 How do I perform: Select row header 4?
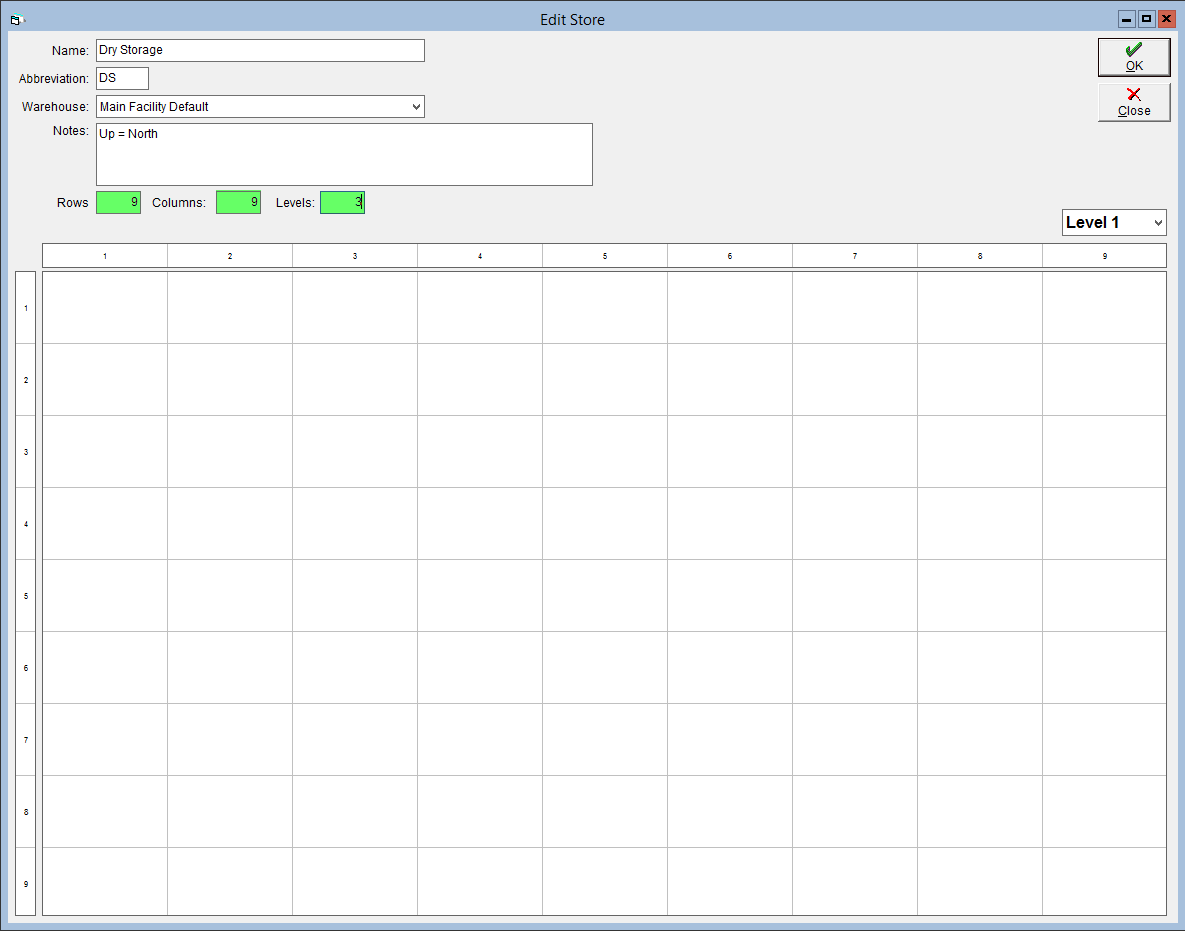click(x=26, y=524)
